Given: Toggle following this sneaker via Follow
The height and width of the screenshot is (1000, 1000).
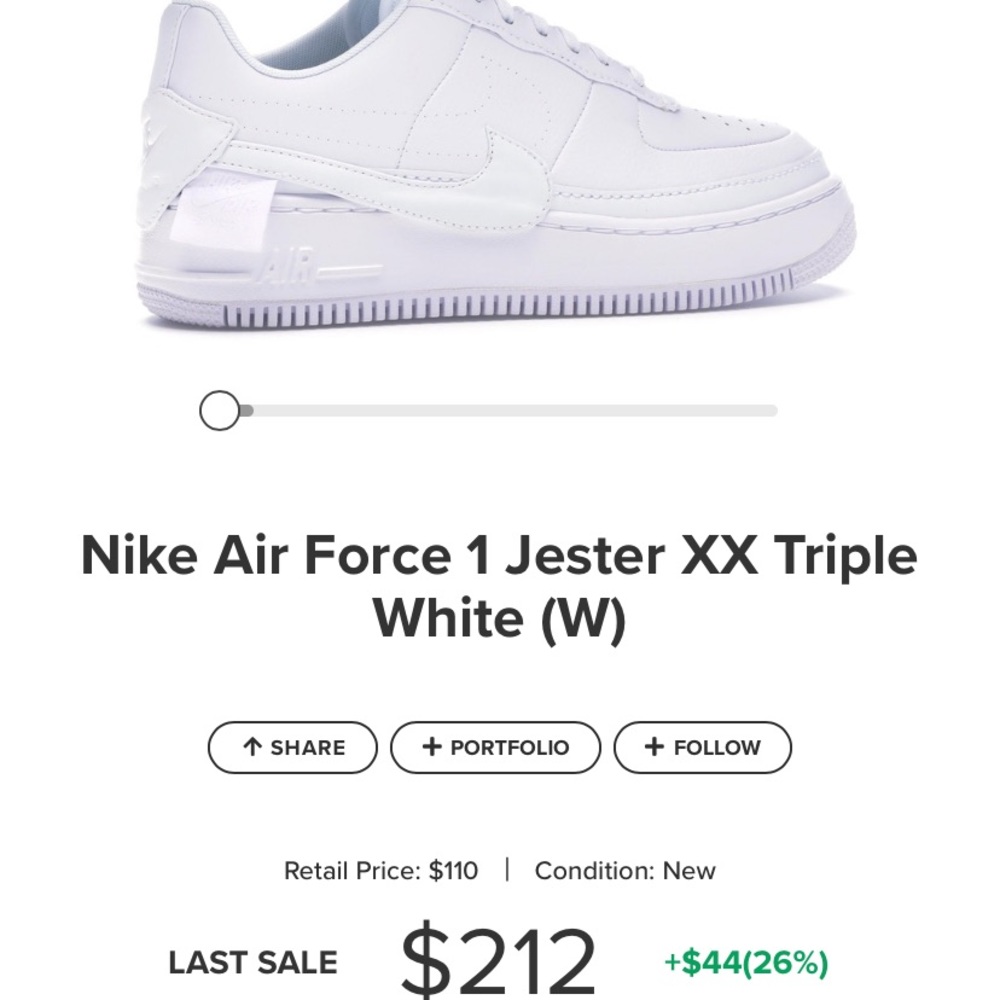Looking at the screenshot, I should click(703, 746).
